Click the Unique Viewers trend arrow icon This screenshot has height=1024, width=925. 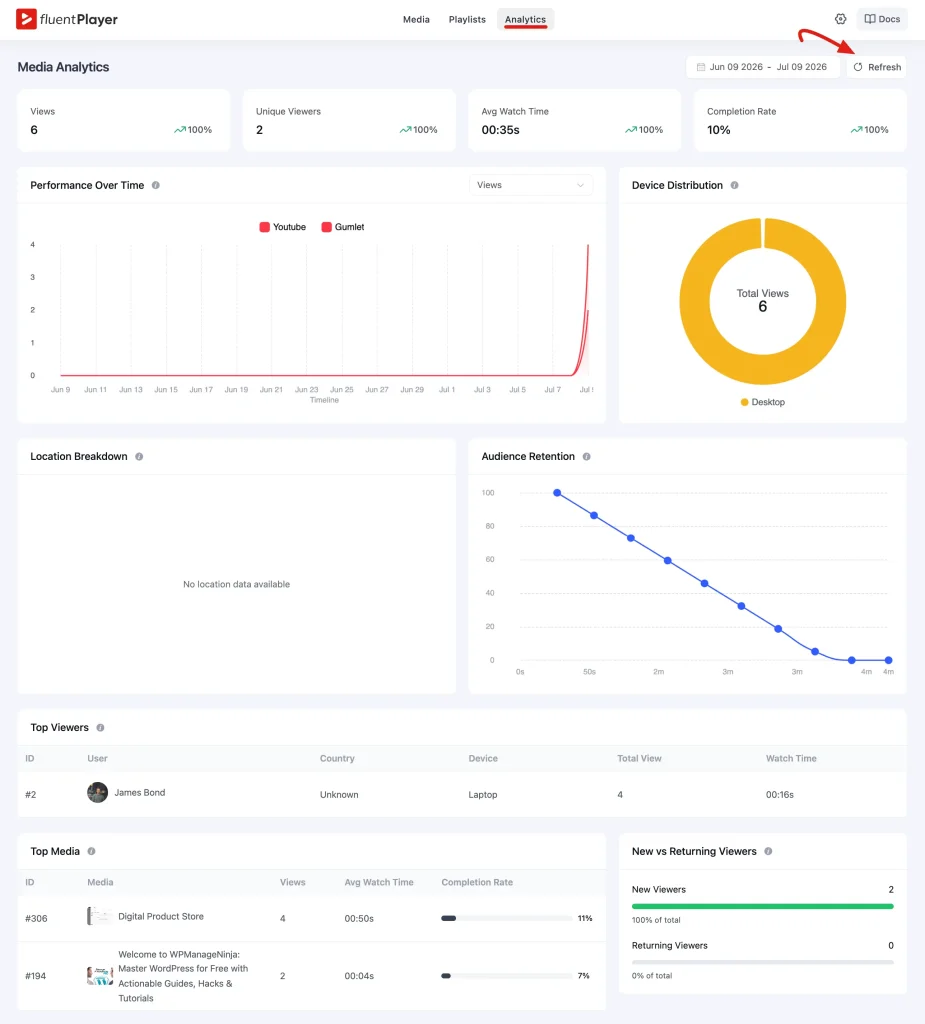405,130
